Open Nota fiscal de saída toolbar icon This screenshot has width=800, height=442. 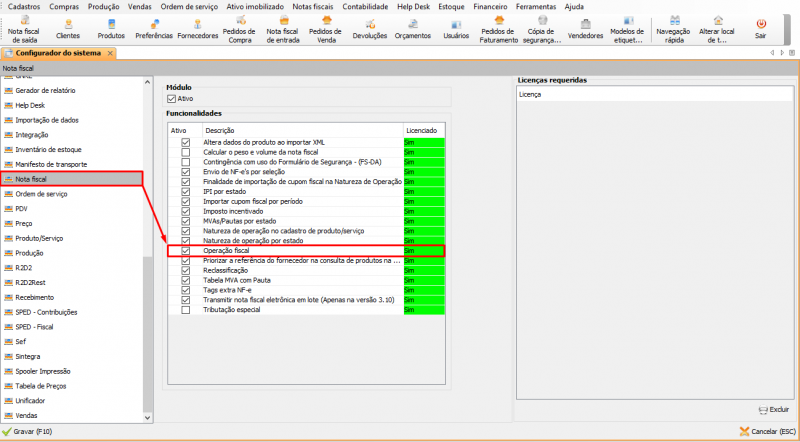point(22,26)
